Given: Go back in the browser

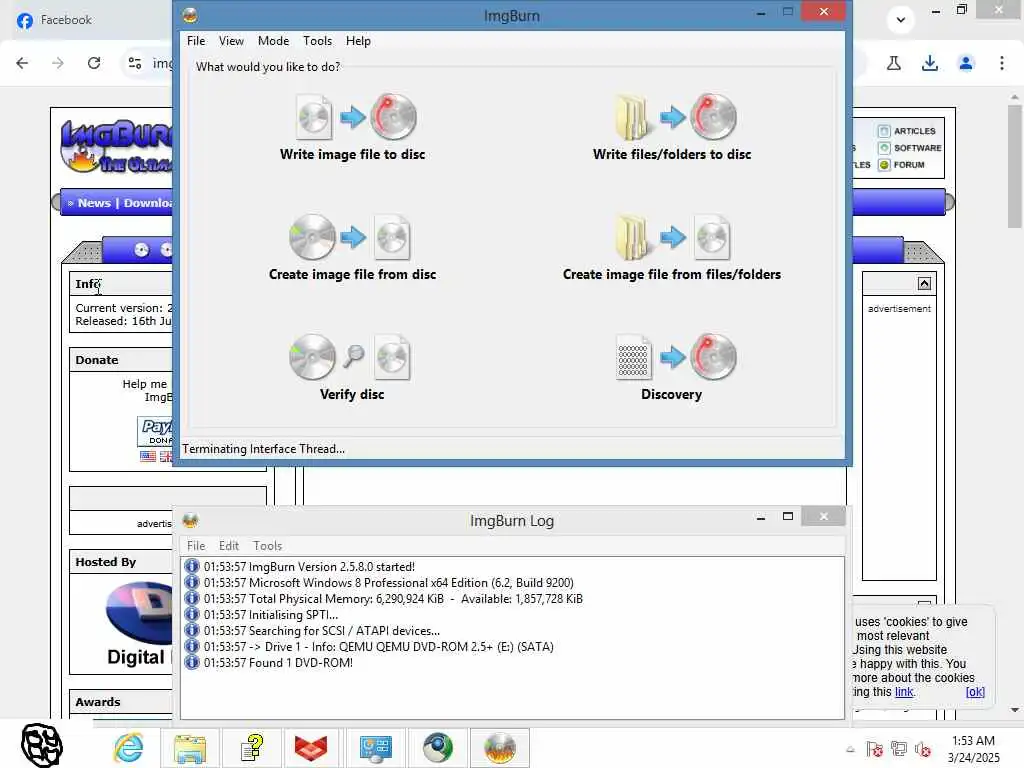Looking at the screenshot, I should tap(22, 63).
